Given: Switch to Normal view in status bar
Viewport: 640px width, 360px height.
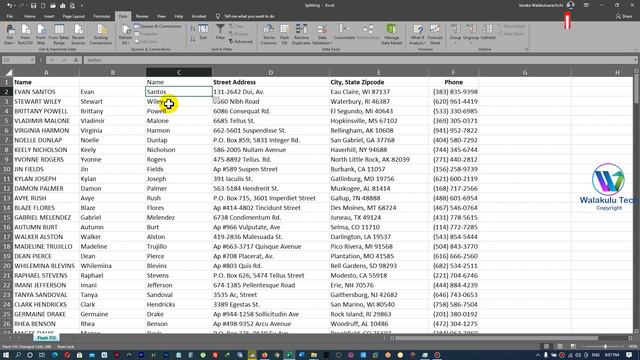Looking at the screenshot, I should pyautogui.click(x=546, y=346).
